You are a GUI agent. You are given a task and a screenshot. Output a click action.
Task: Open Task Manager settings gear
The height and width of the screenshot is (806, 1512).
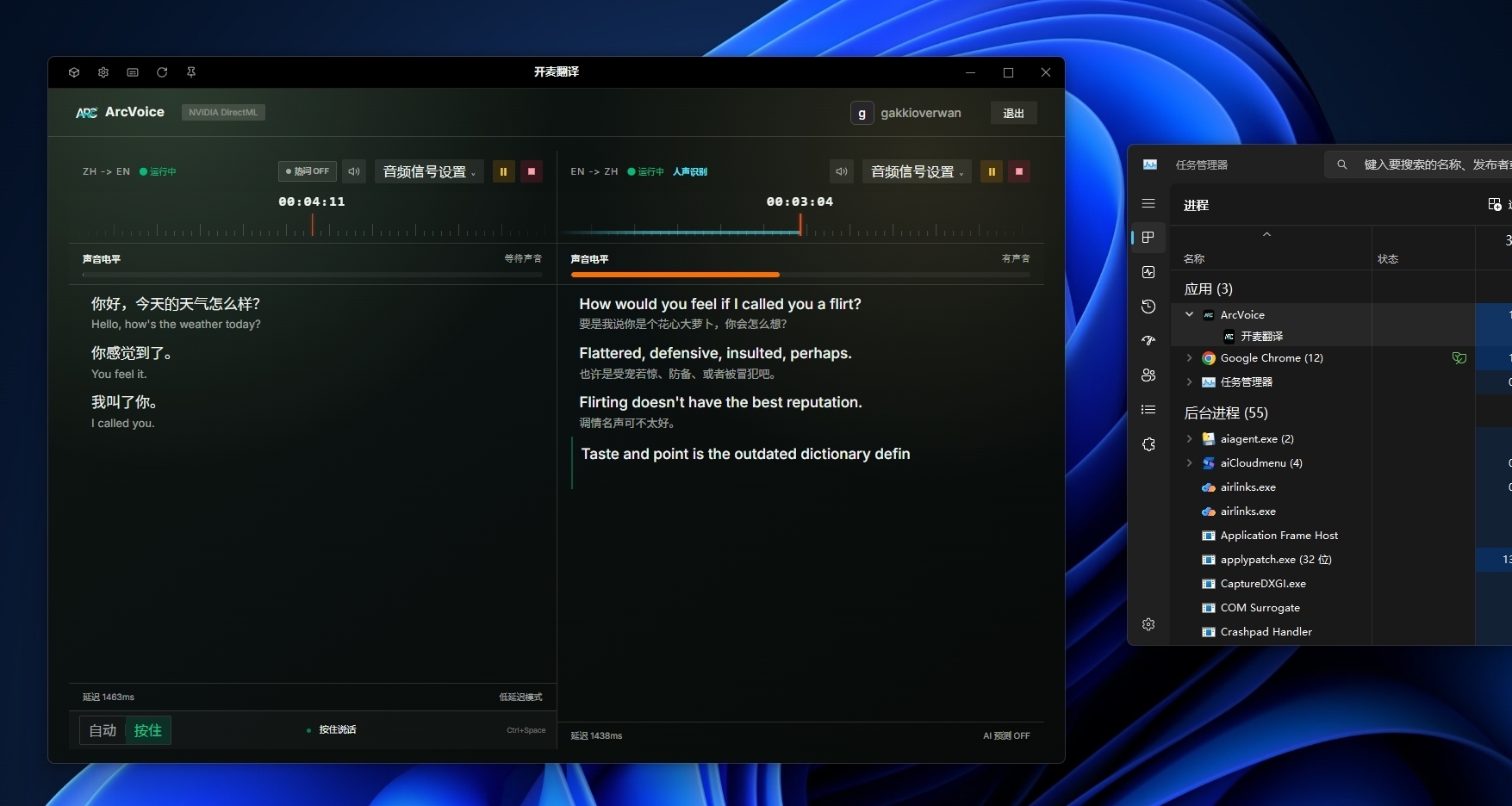coord(1148,624)
